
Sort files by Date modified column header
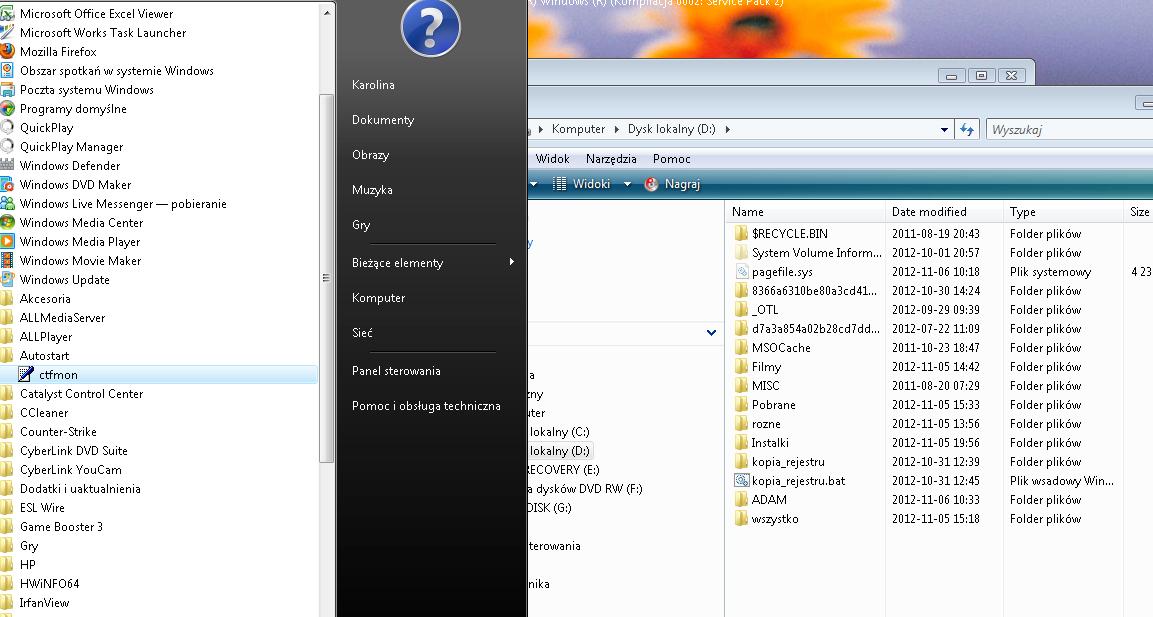(x=944, y=212)
